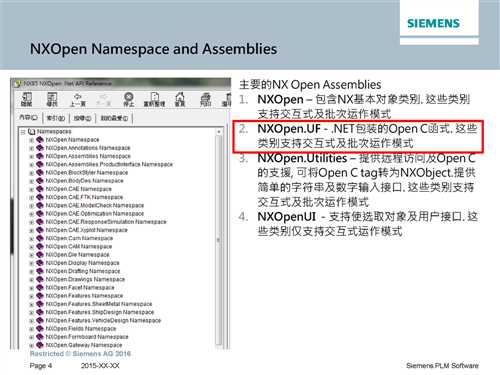Click the NXOpen.Utilities list item text
This screenshot has width=500, height=375.
(367, 180)
